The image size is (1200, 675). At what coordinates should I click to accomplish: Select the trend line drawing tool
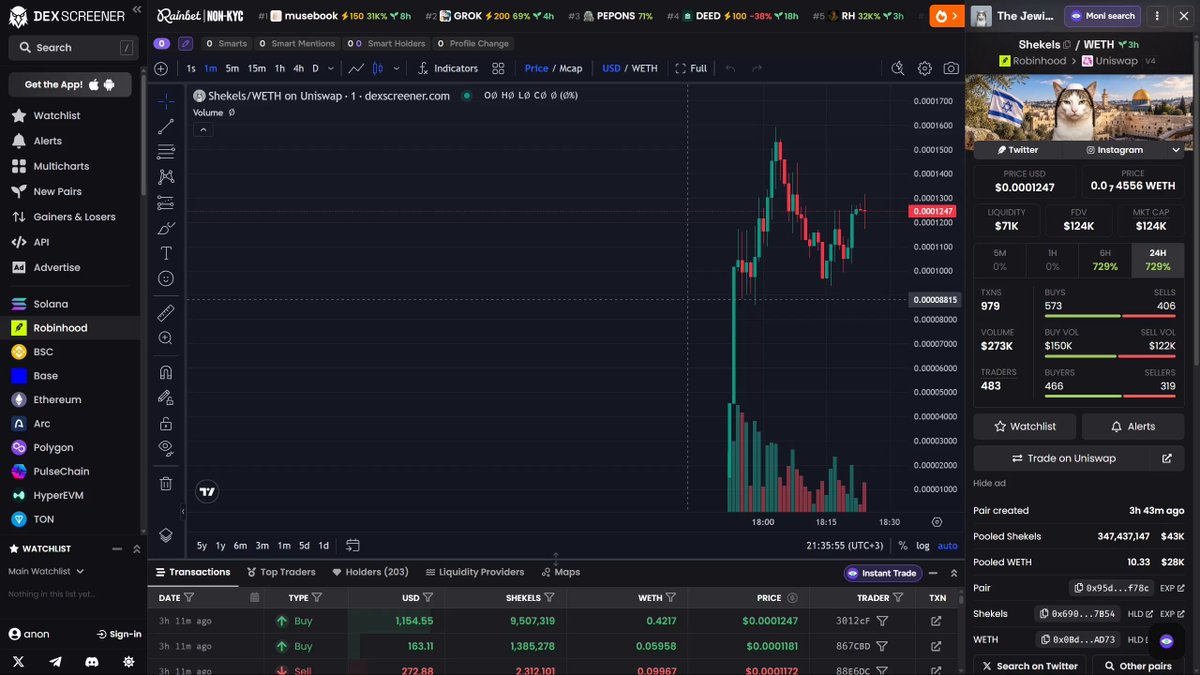click(x=166, y=126)
